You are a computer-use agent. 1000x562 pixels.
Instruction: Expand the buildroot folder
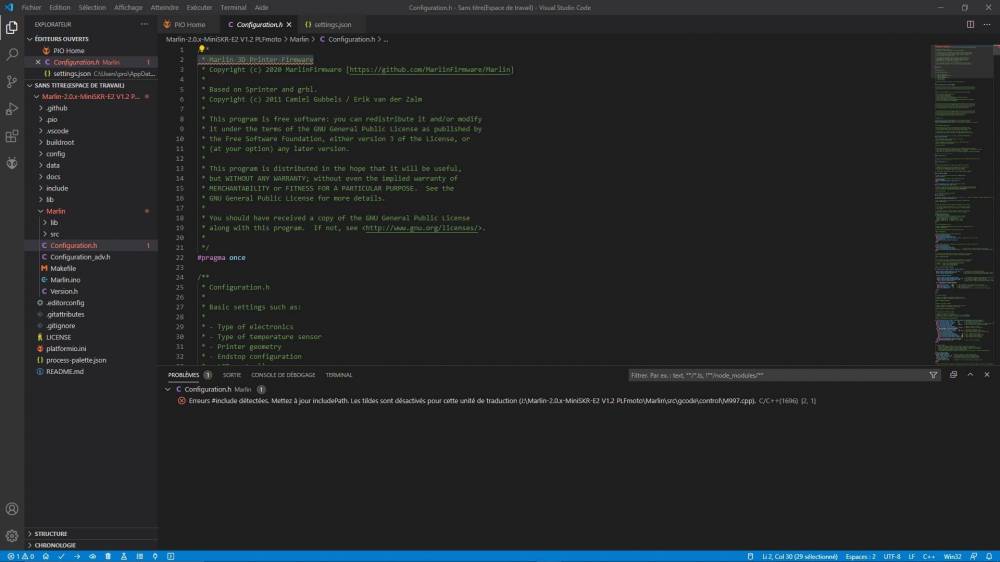[41, 142]
